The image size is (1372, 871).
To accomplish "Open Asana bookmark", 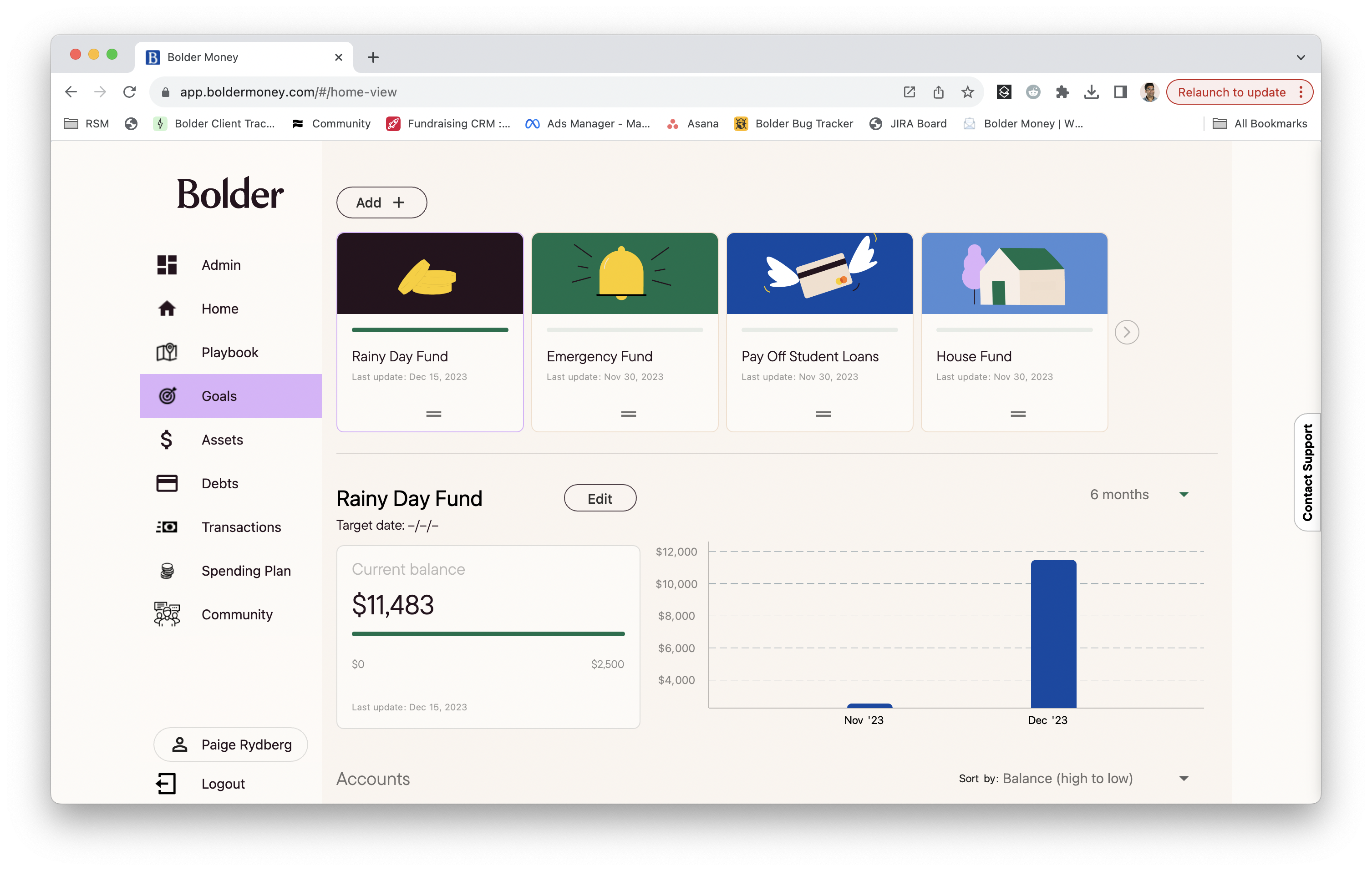I will click(692, 124).
